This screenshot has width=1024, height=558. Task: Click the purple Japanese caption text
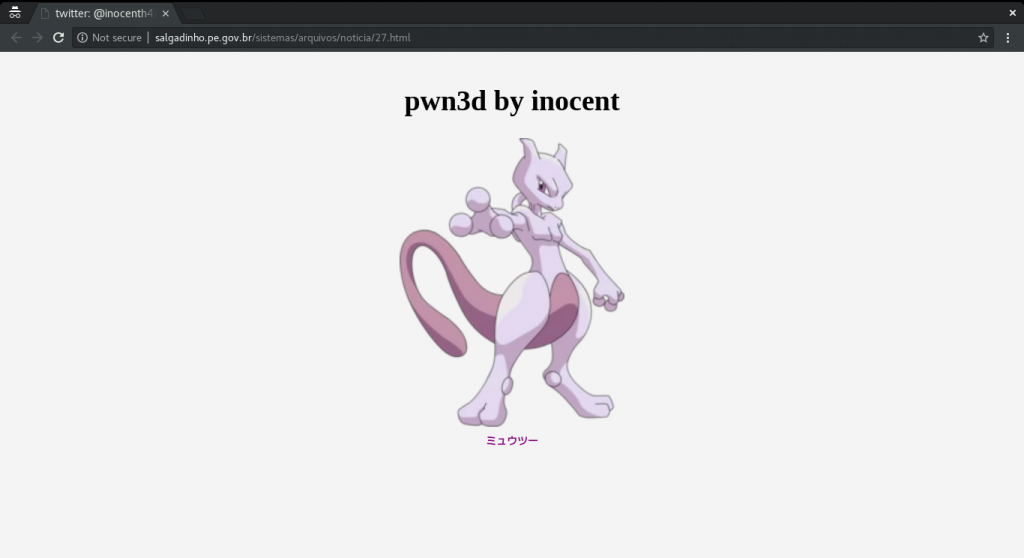512,440
